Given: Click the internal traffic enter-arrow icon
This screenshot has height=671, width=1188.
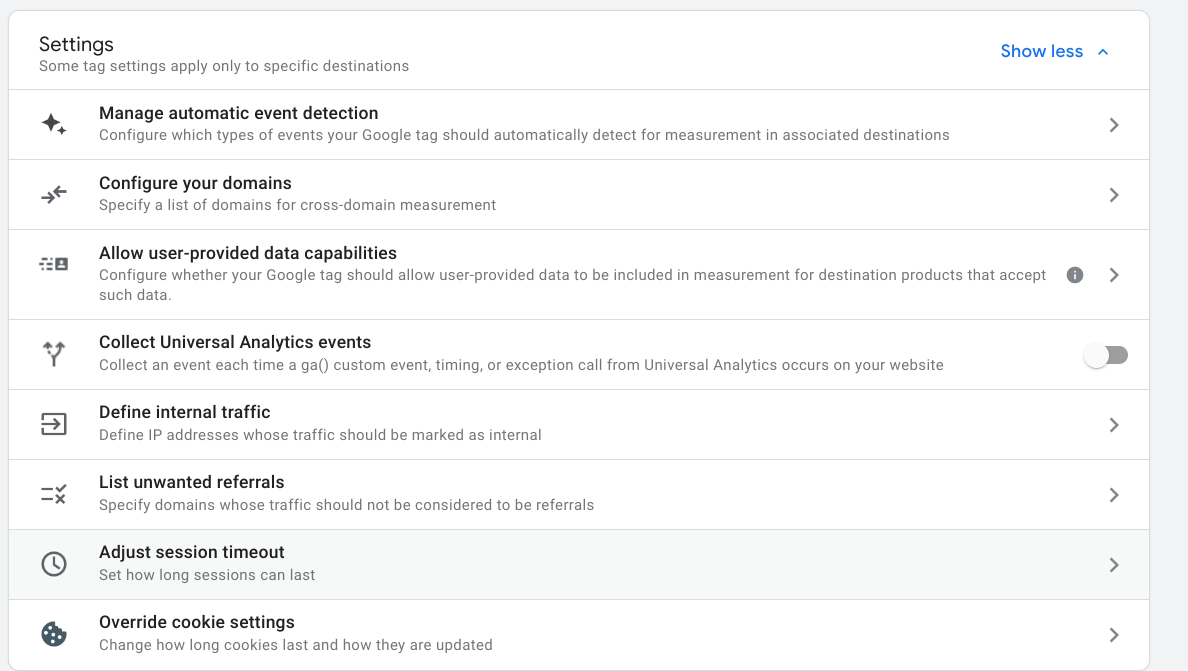Looking at the screenshot, I should (54, 424).
